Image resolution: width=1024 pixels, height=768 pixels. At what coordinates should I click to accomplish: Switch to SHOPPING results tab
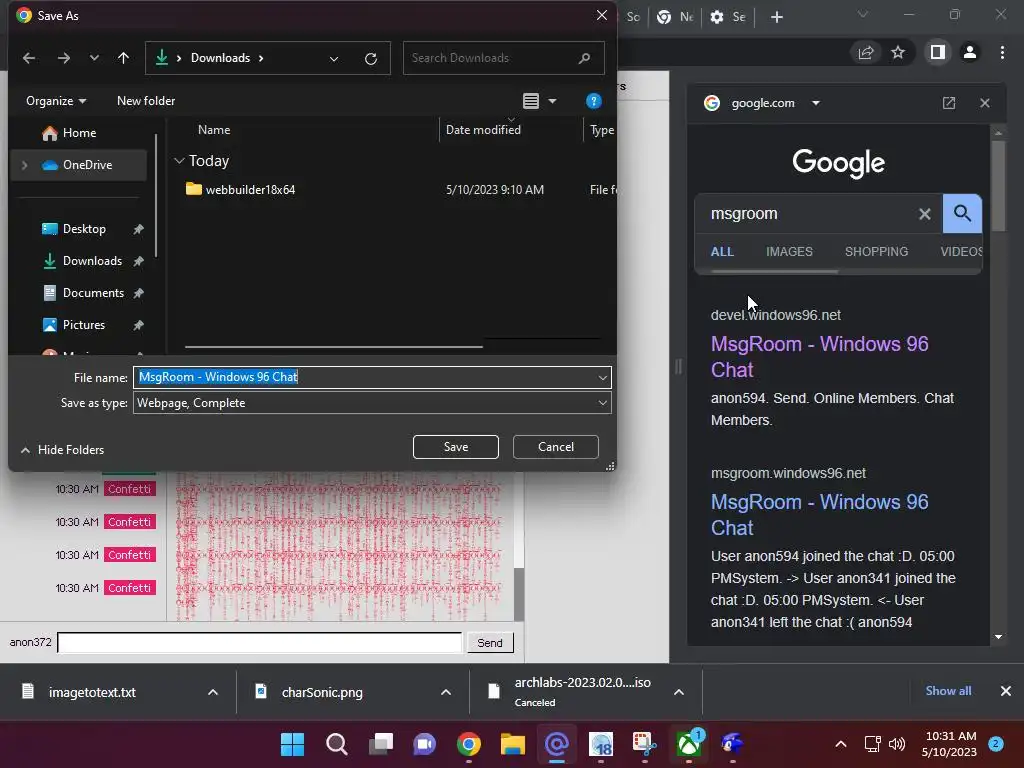876,252
